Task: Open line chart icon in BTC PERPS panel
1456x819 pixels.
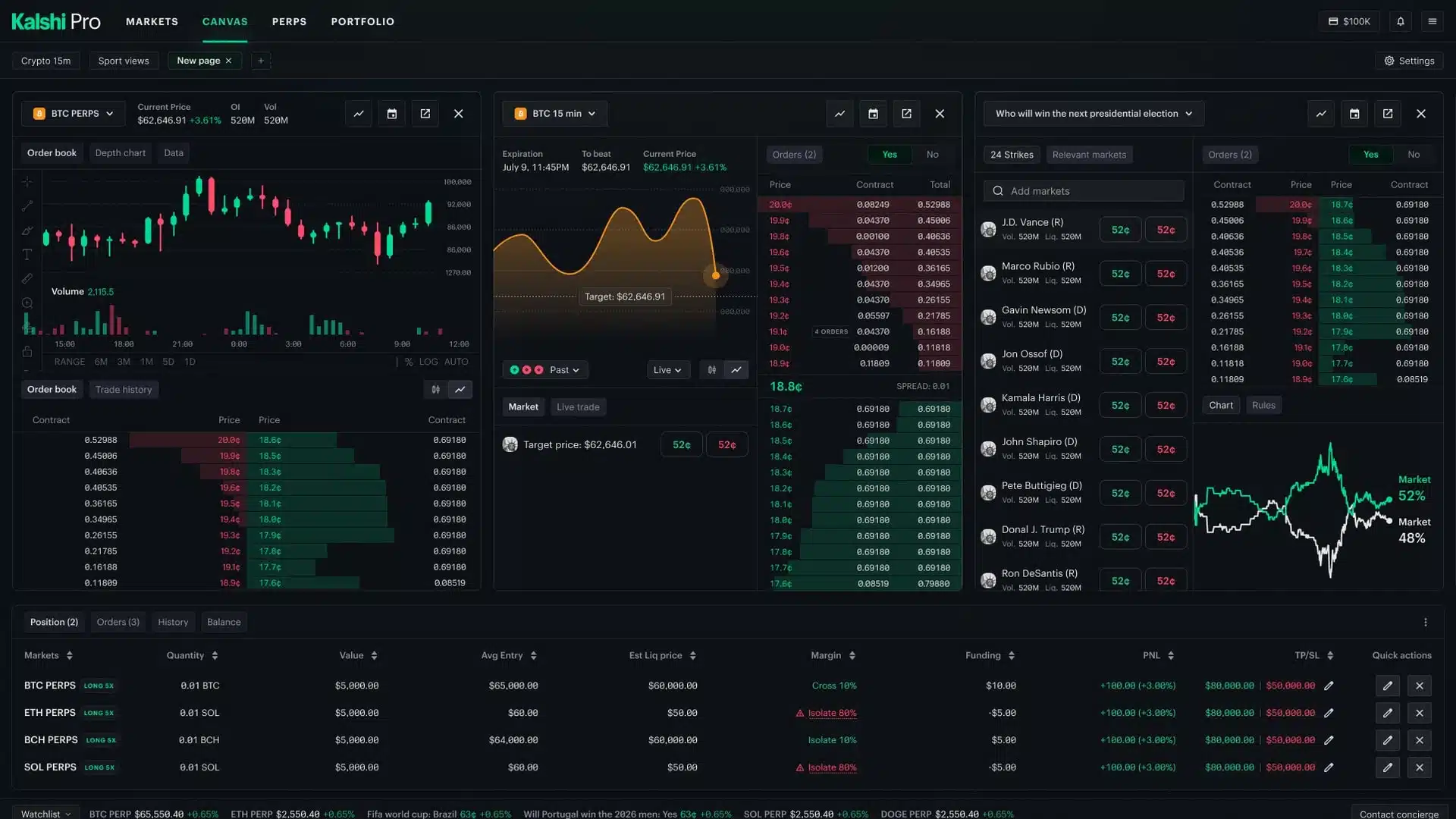Action: [359, 114]
